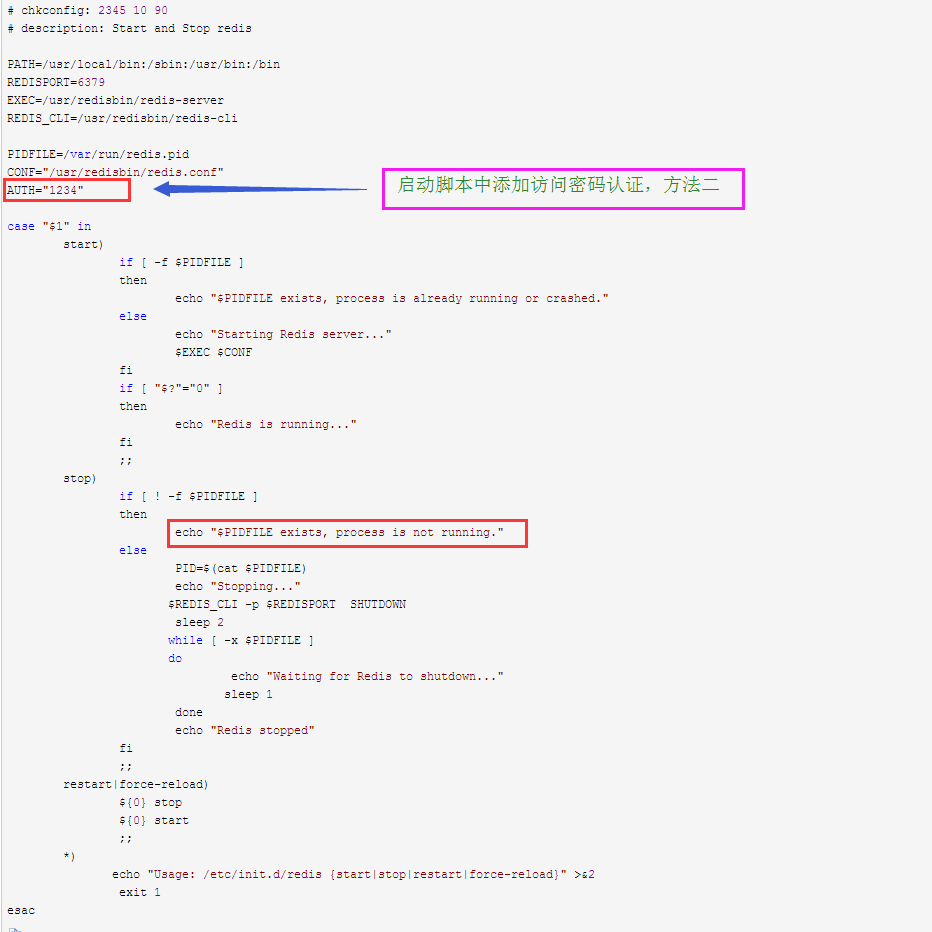This screenshot has height=932, width=932.
Task: Click the 'Usage: /etc/init.d/redis' echo line
Action: click(x=353, y=874)
